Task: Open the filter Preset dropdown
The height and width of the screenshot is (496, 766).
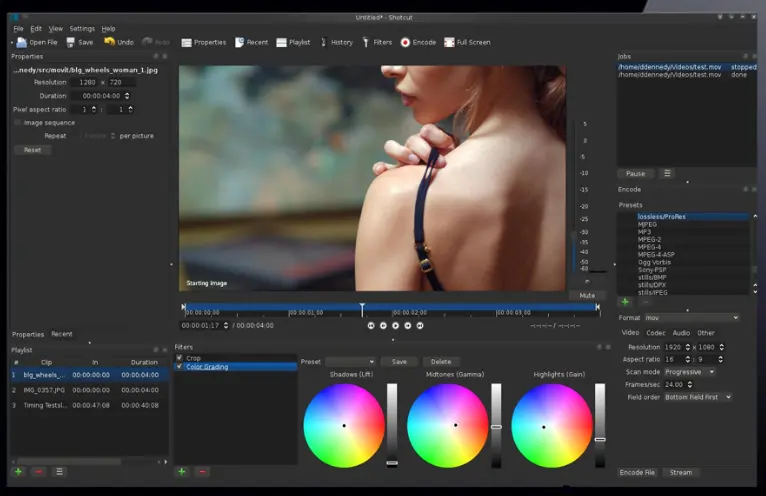Action: pos(349,362)
